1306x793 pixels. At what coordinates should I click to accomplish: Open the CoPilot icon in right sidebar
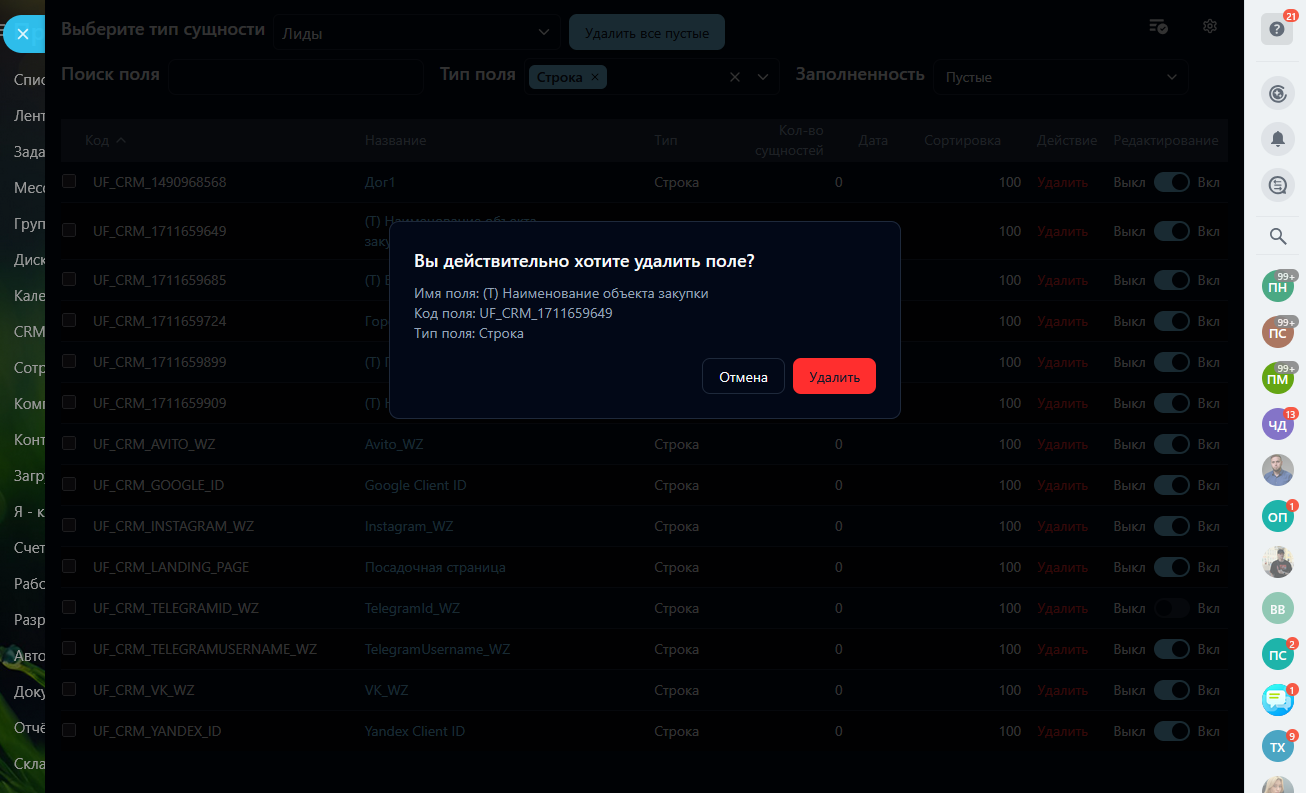1277,94
